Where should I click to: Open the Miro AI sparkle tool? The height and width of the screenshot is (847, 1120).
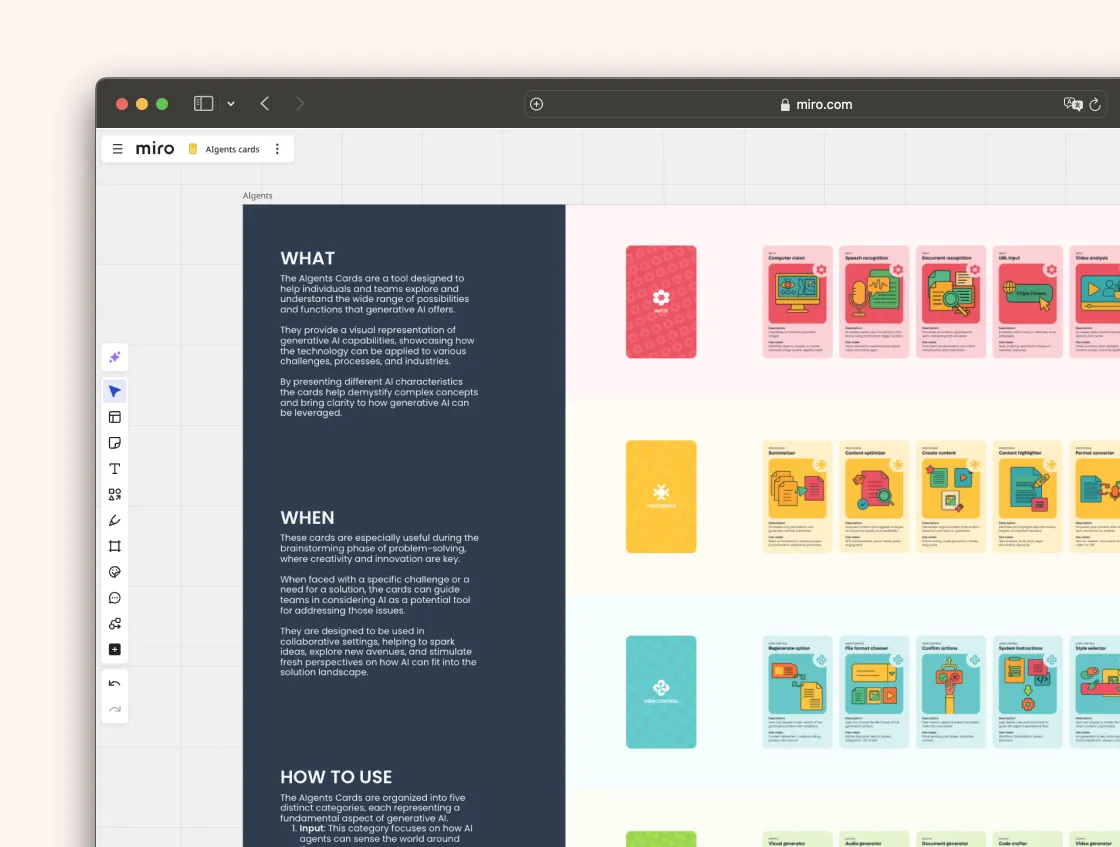[x=114, y=357]
